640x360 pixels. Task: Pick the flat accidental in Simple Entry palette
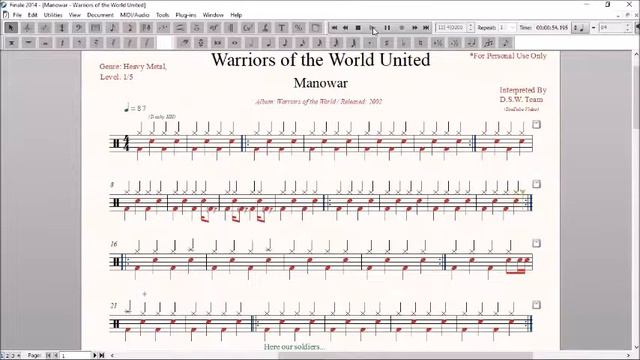(404, 42)
